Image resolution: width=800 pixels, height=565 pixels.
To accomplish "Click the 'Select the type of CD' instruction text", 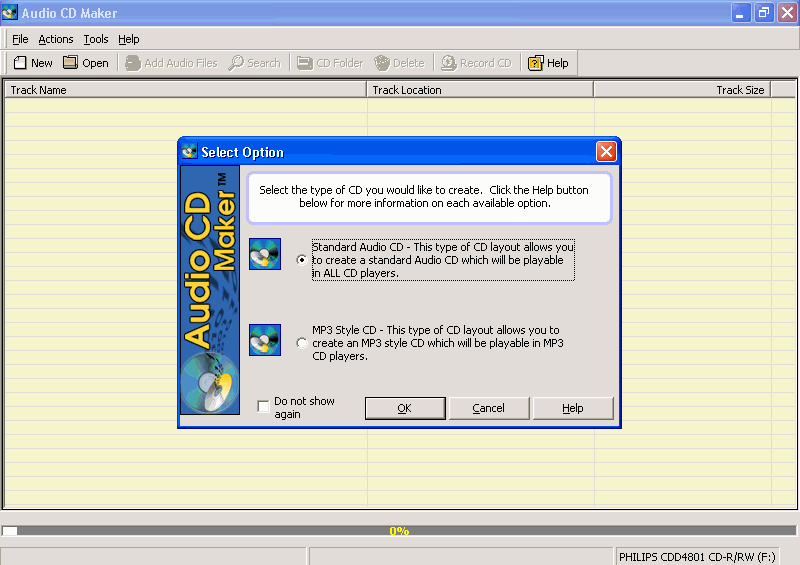I will [x=424, y=196].
